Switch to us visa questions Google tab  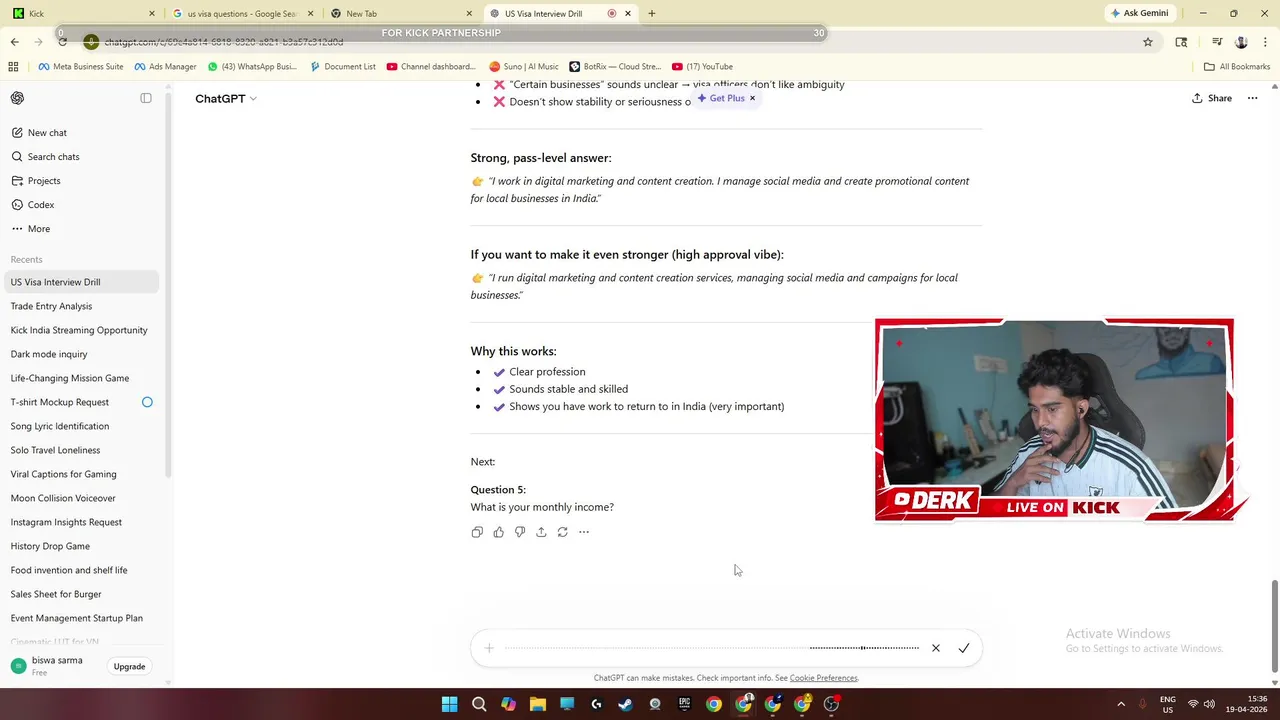coord(243,14)
